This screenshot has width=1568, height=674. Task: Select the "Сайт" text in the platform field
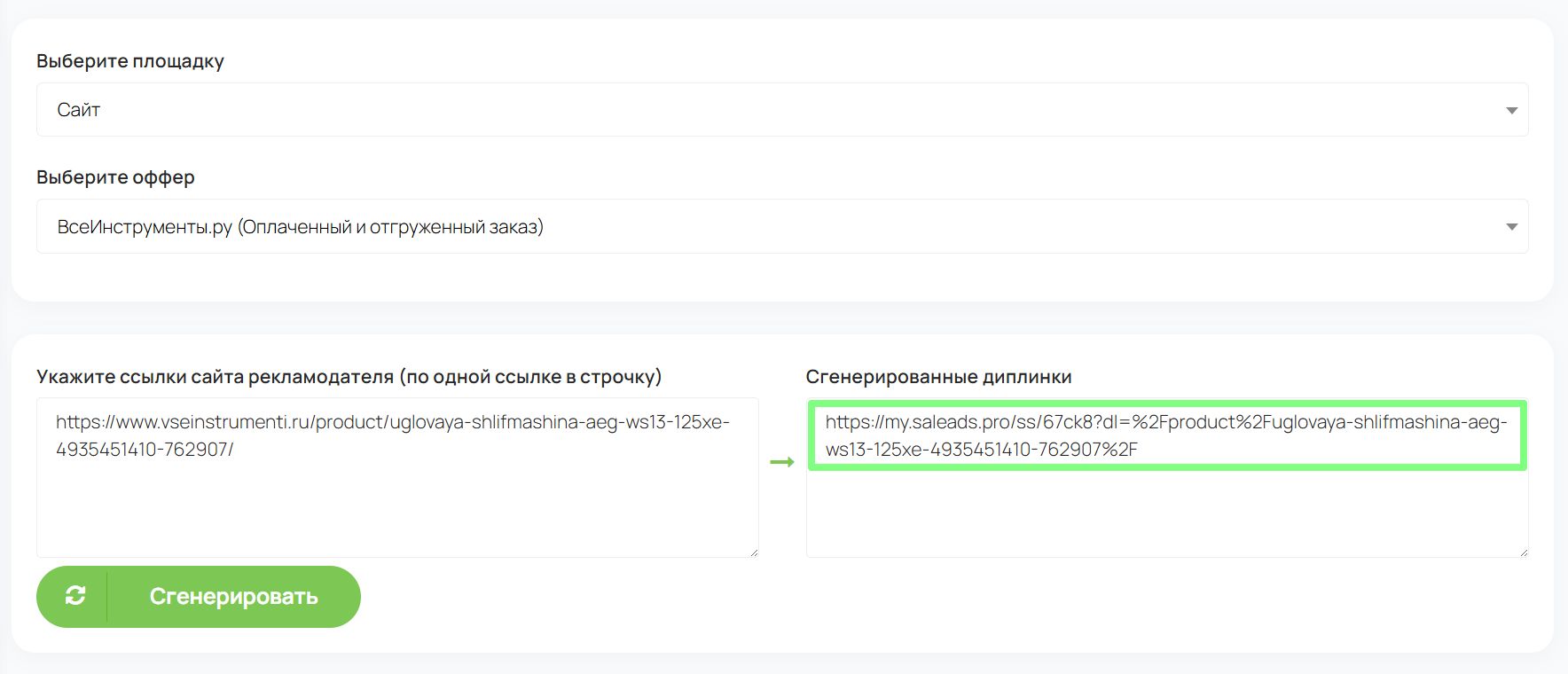tap(79, 110)
